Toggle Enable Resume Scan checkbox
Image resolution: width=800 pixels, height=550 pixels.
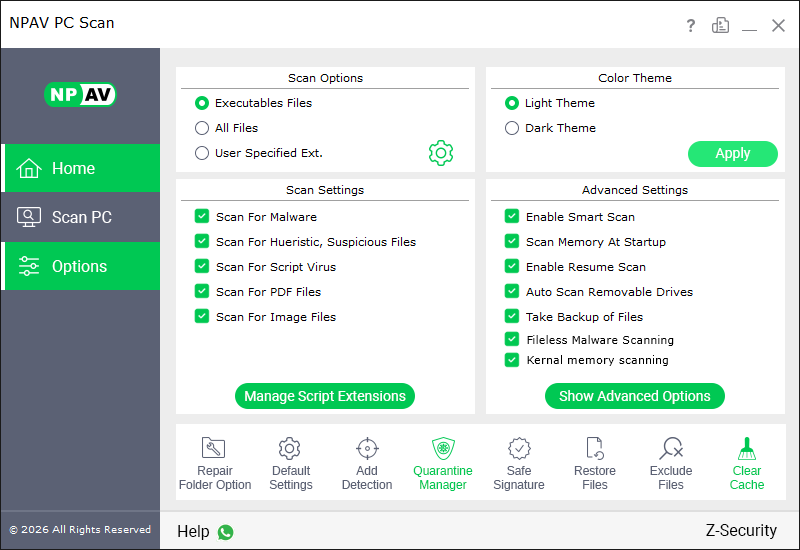[512, 266]
